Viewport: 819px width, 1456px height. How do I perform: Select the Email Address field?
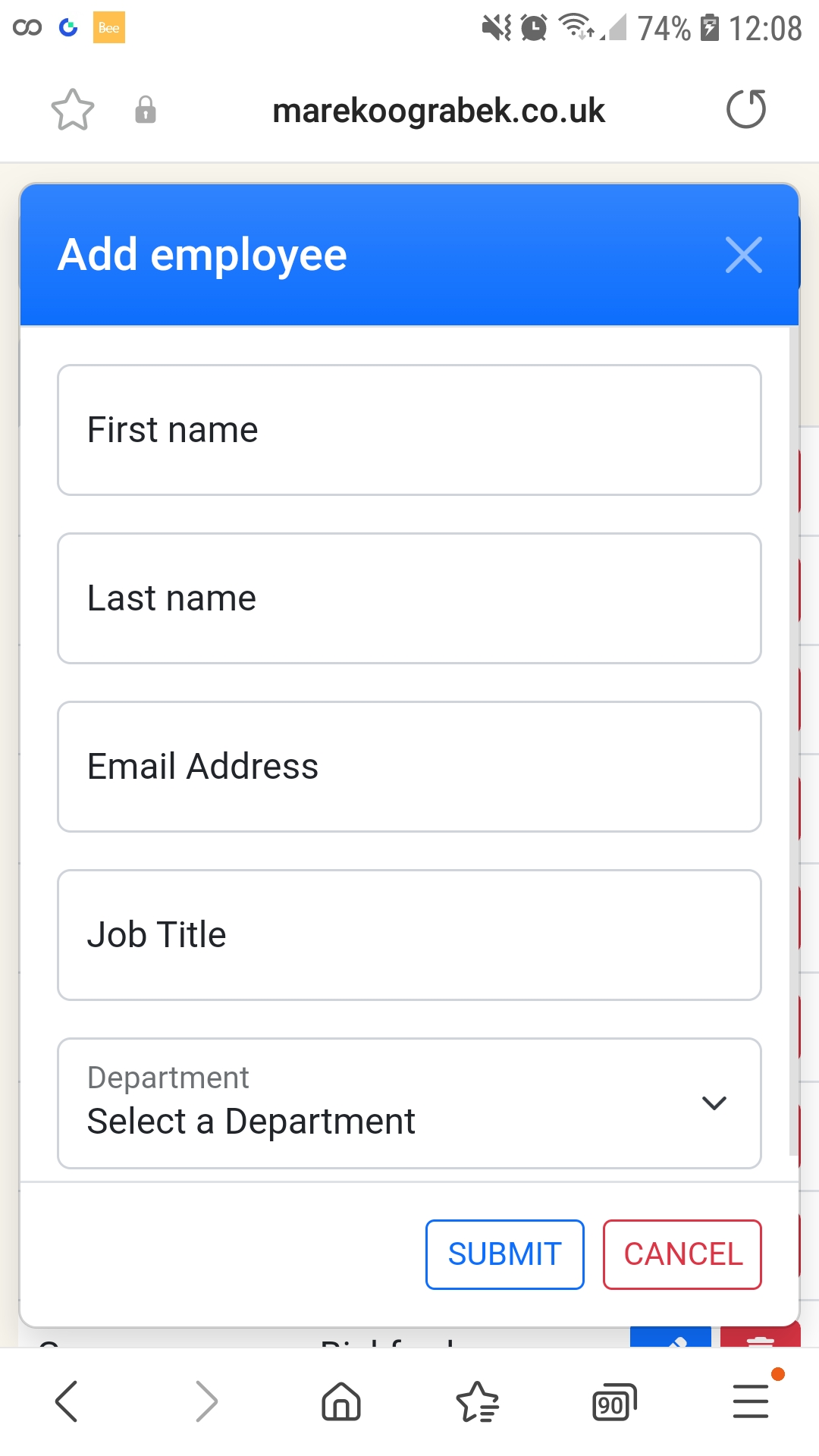[409, 766]
